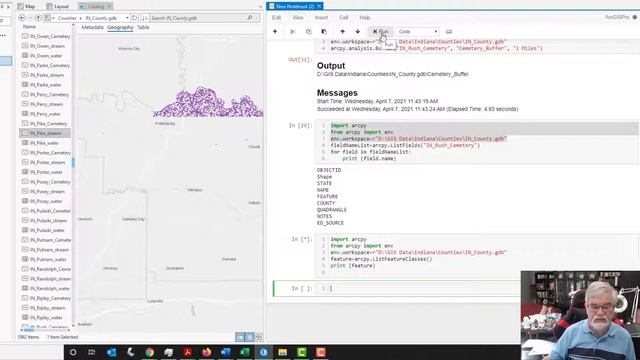
Task: Open the notebook Help menu
Action: pyautogui.click(x=364, y=18)
